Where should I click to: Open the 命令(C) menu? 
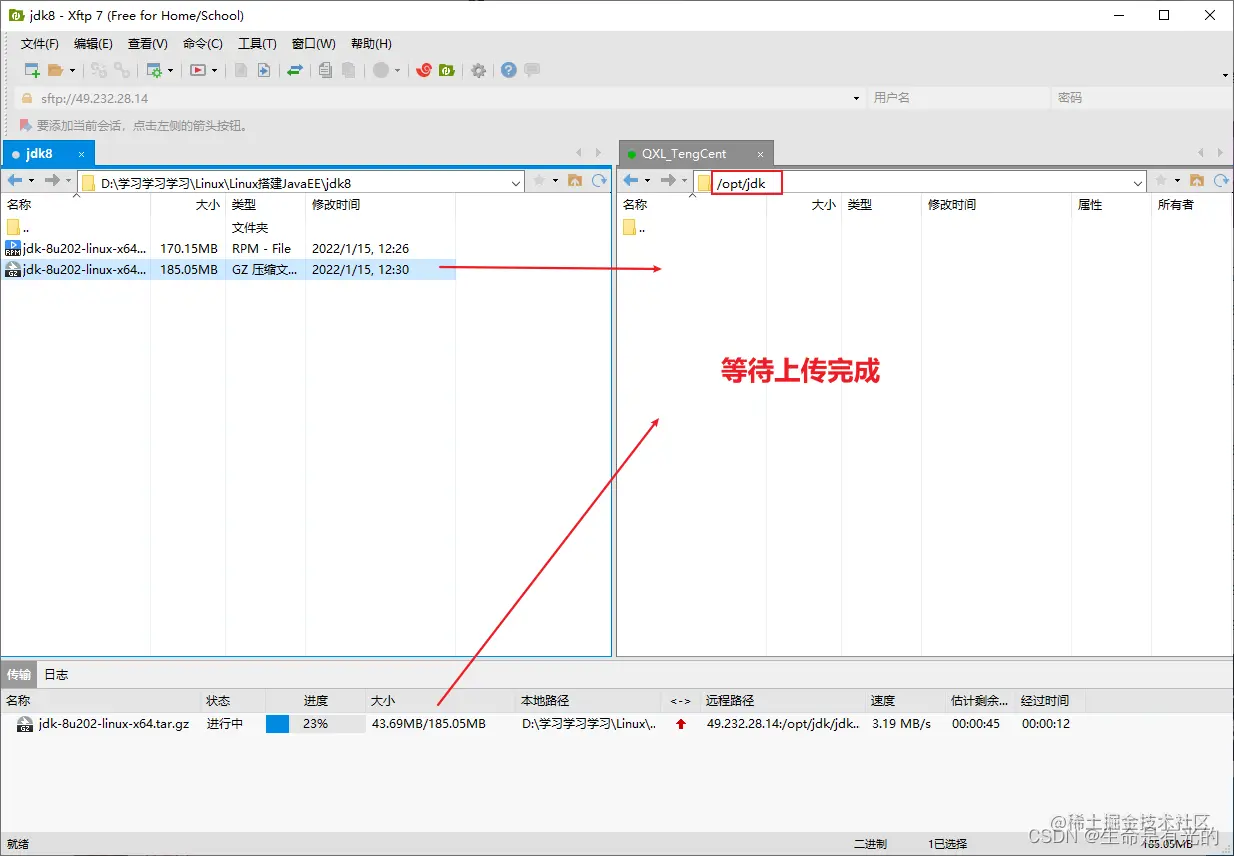point(203,44)
